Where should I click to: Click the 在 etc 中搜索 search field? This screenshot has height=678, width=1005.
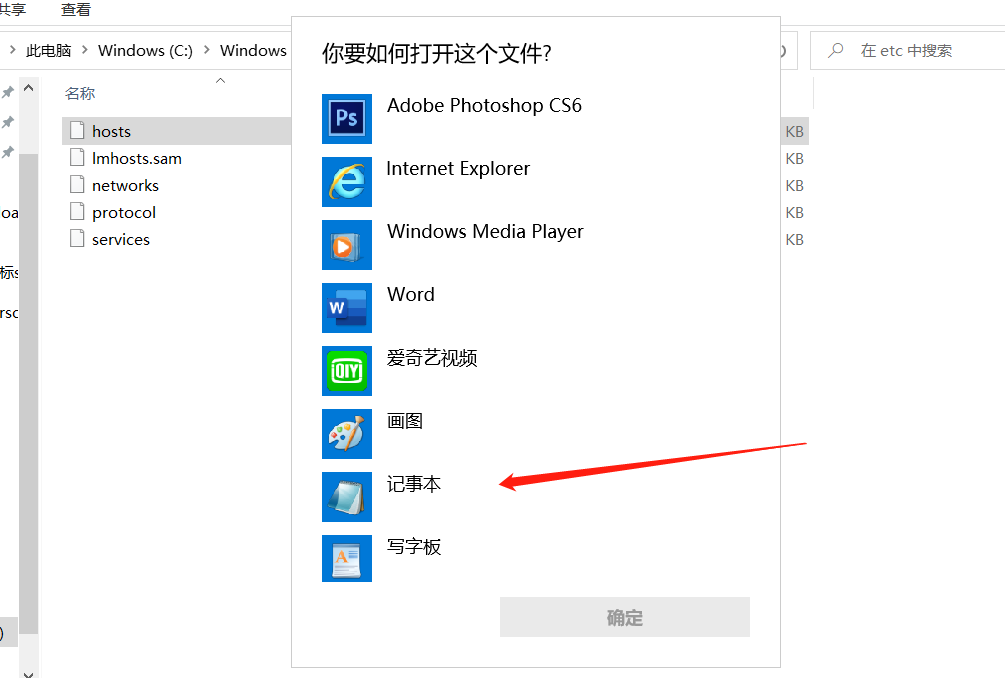click(908, 51)
